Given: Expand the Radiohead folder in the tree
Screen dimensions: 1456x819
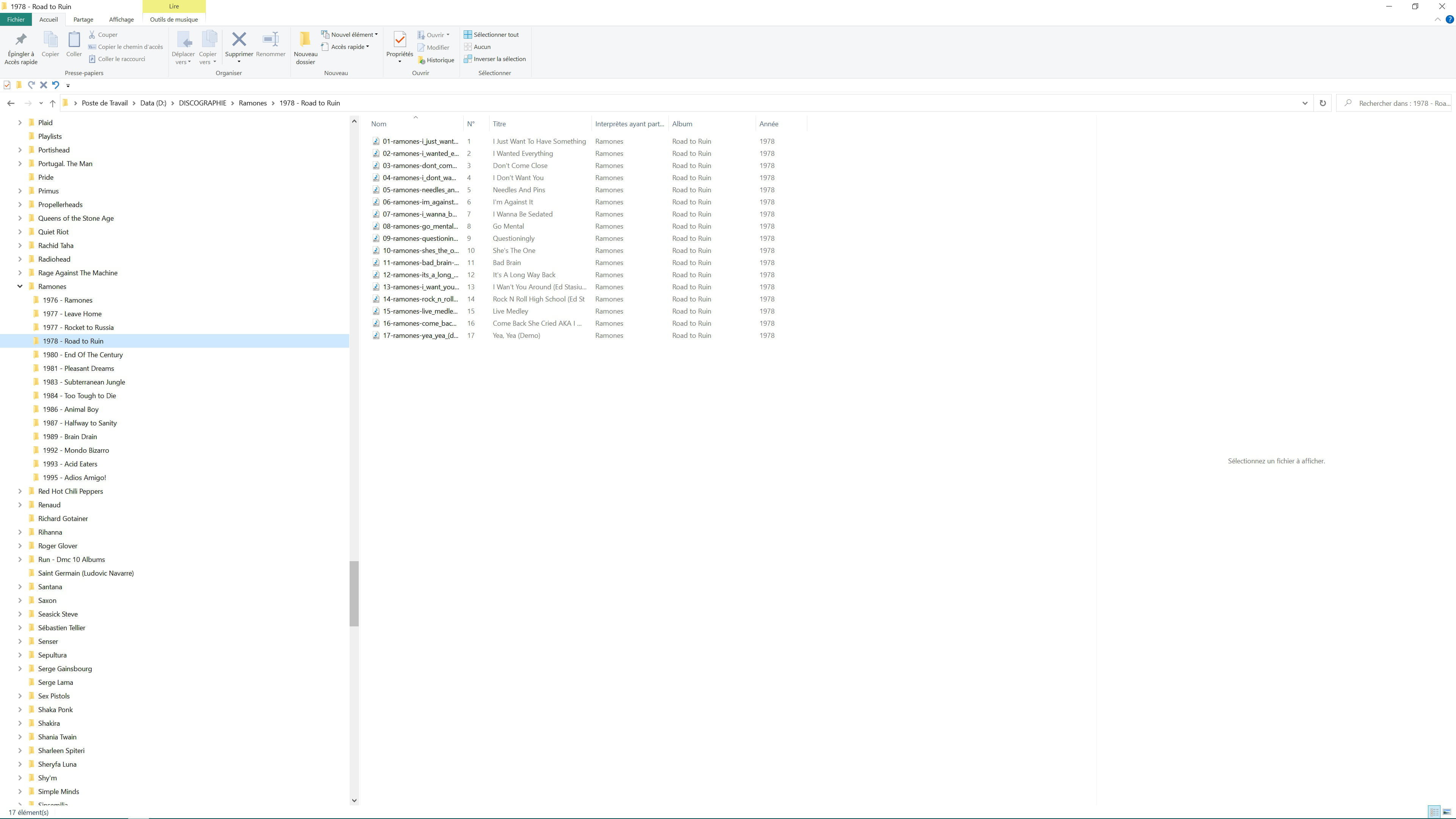Looking at the screenshot, I should pos(20,259).
